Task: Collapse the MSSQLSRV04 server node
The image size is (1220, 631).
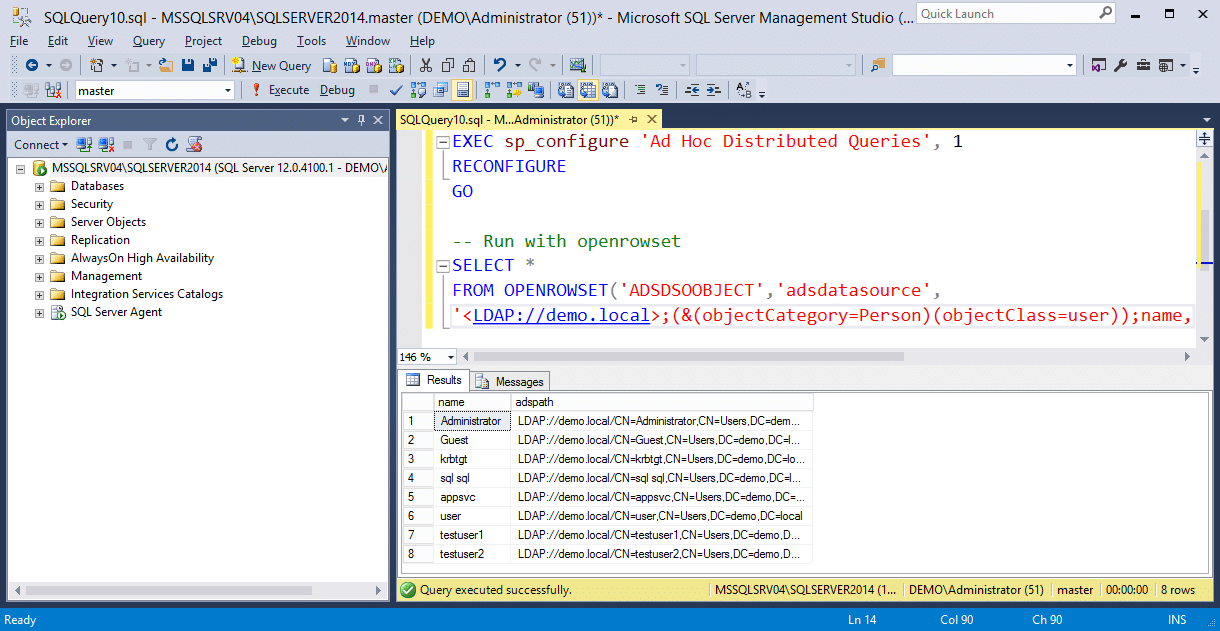Action: [21, 168]
